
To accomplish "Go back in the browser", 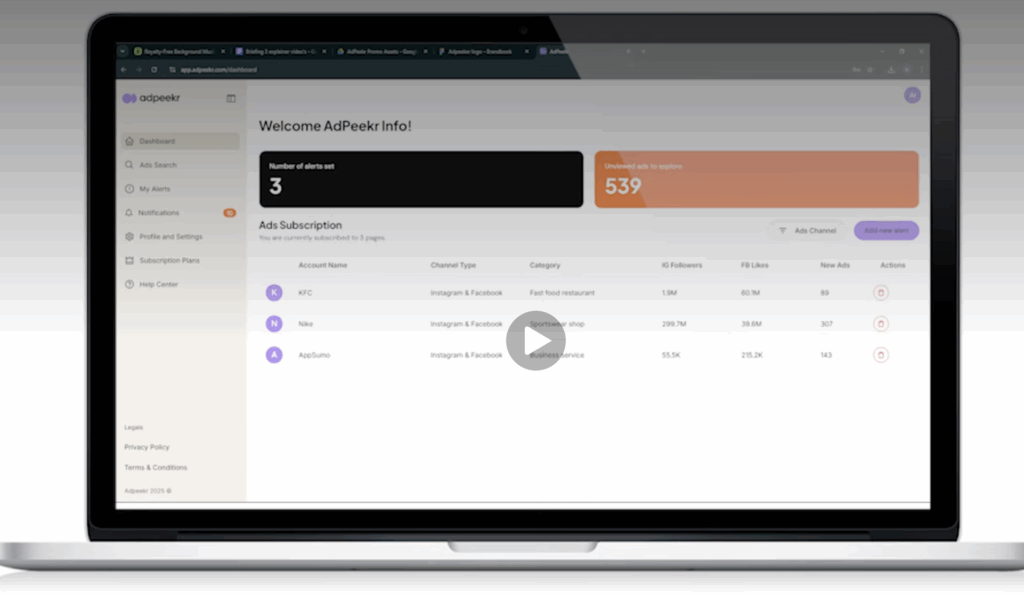I will (x=124, y=70).
